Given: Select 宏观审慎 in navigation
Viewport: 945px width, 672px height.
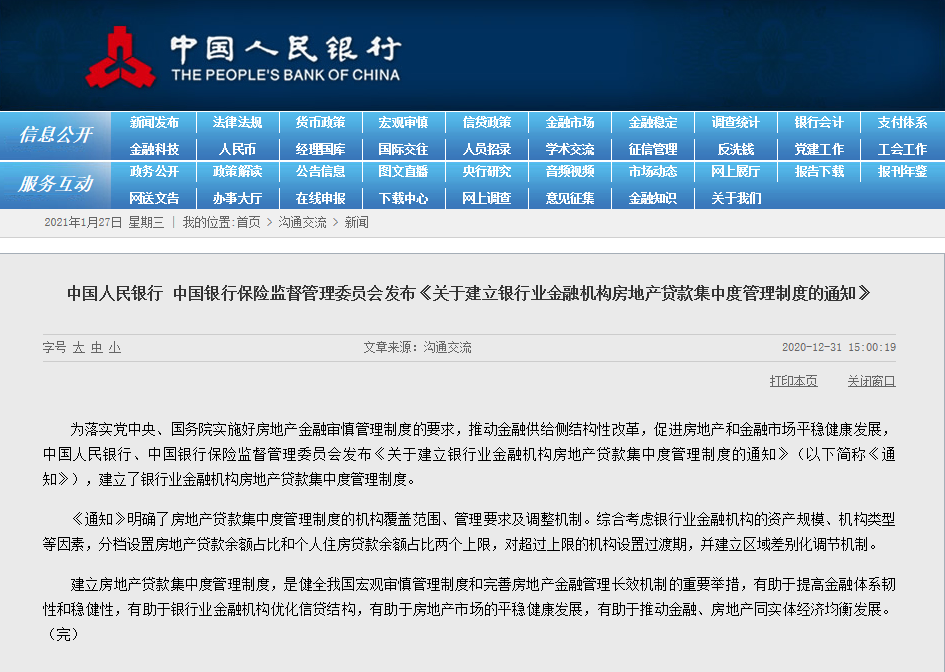Looking at the screenshot, I should coord(403,122).
